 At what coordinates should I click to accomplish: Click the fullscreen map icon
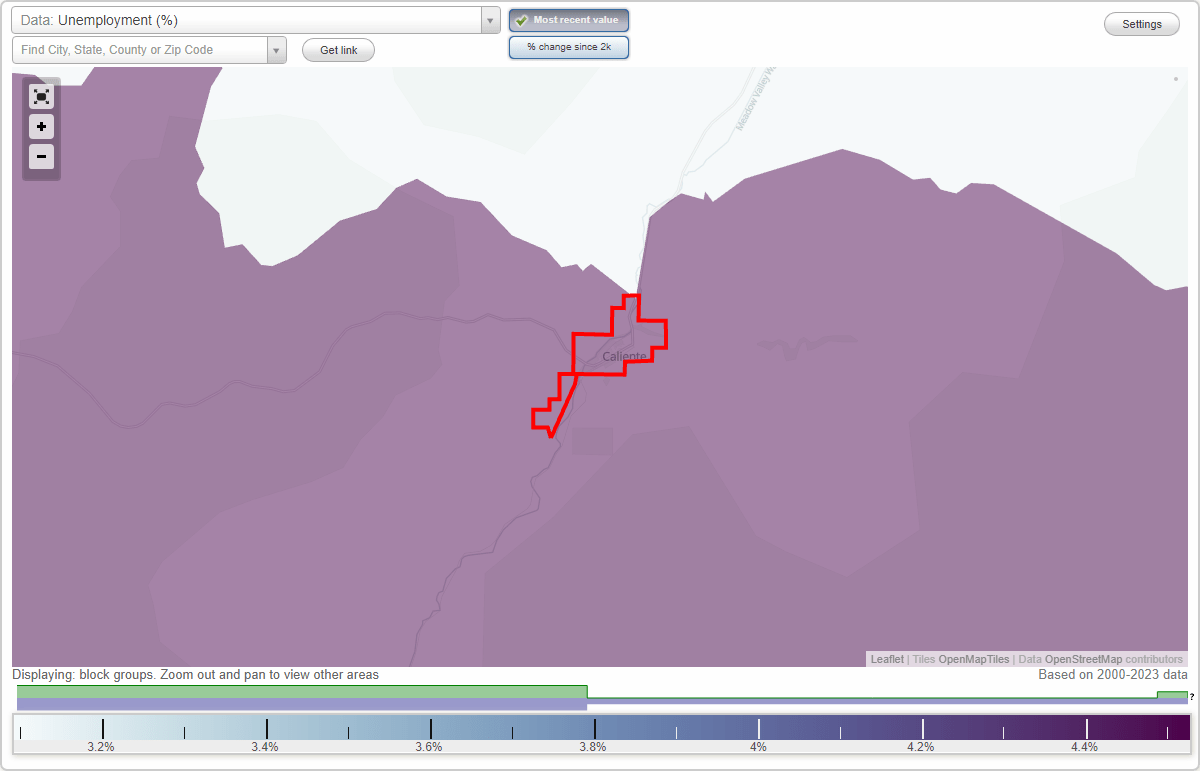(41, 96)
